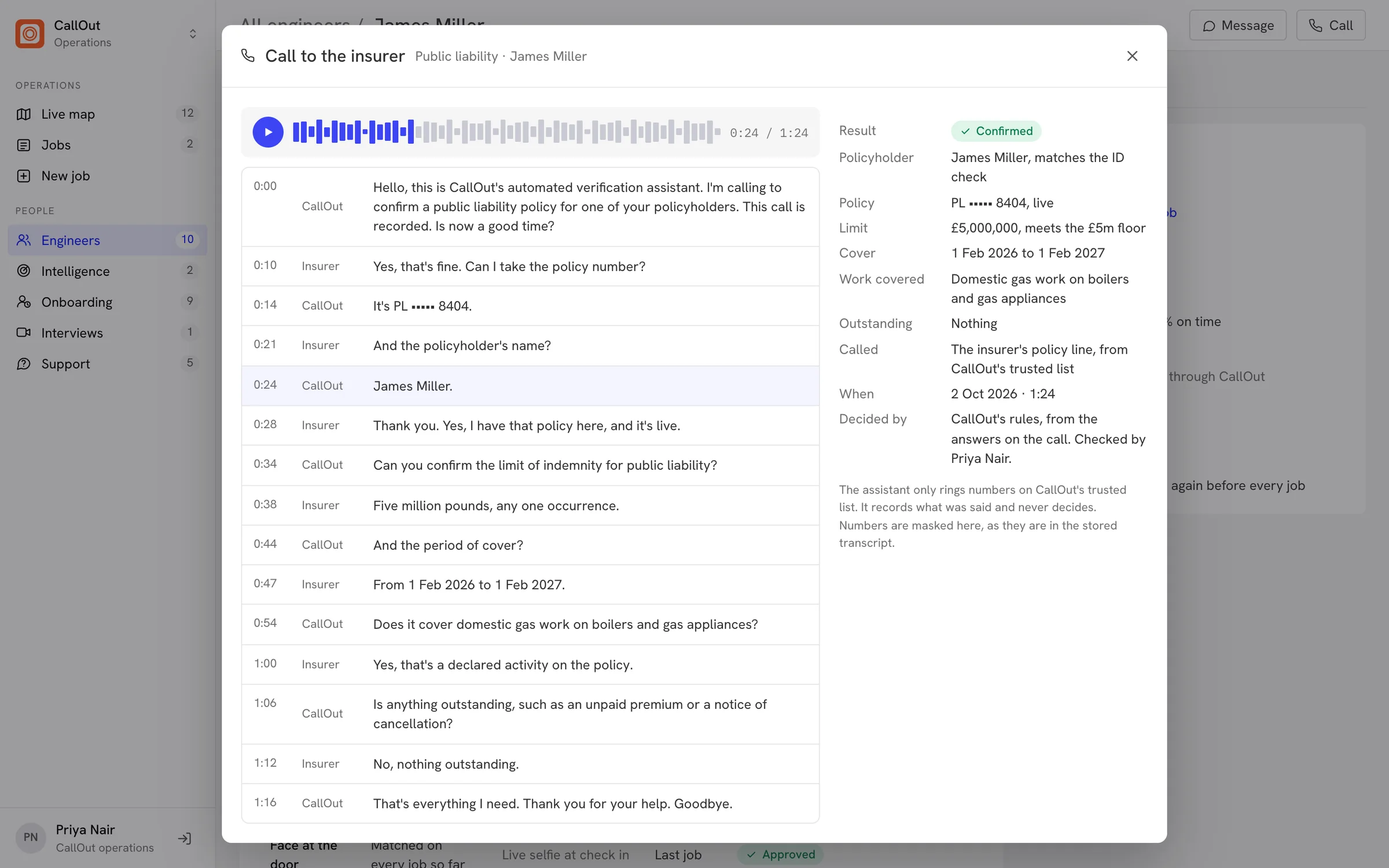
Task: Click 'Thank you. Yes, I have that policy' line
Action: [530, 426]
